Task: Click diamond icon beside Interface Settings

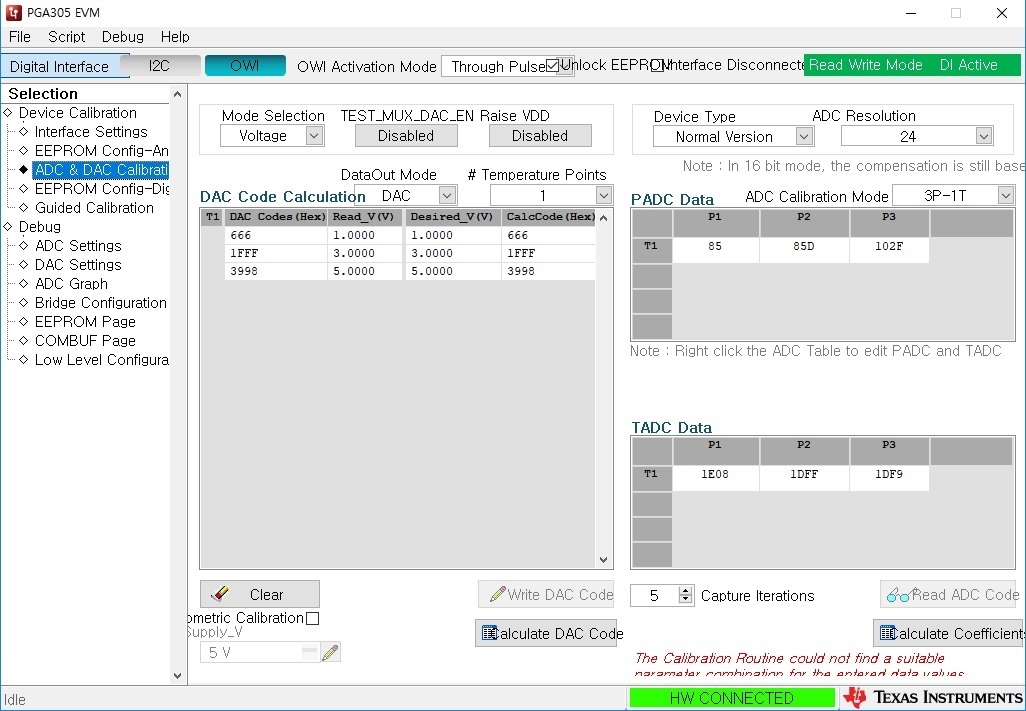Action: coord(24,131)
